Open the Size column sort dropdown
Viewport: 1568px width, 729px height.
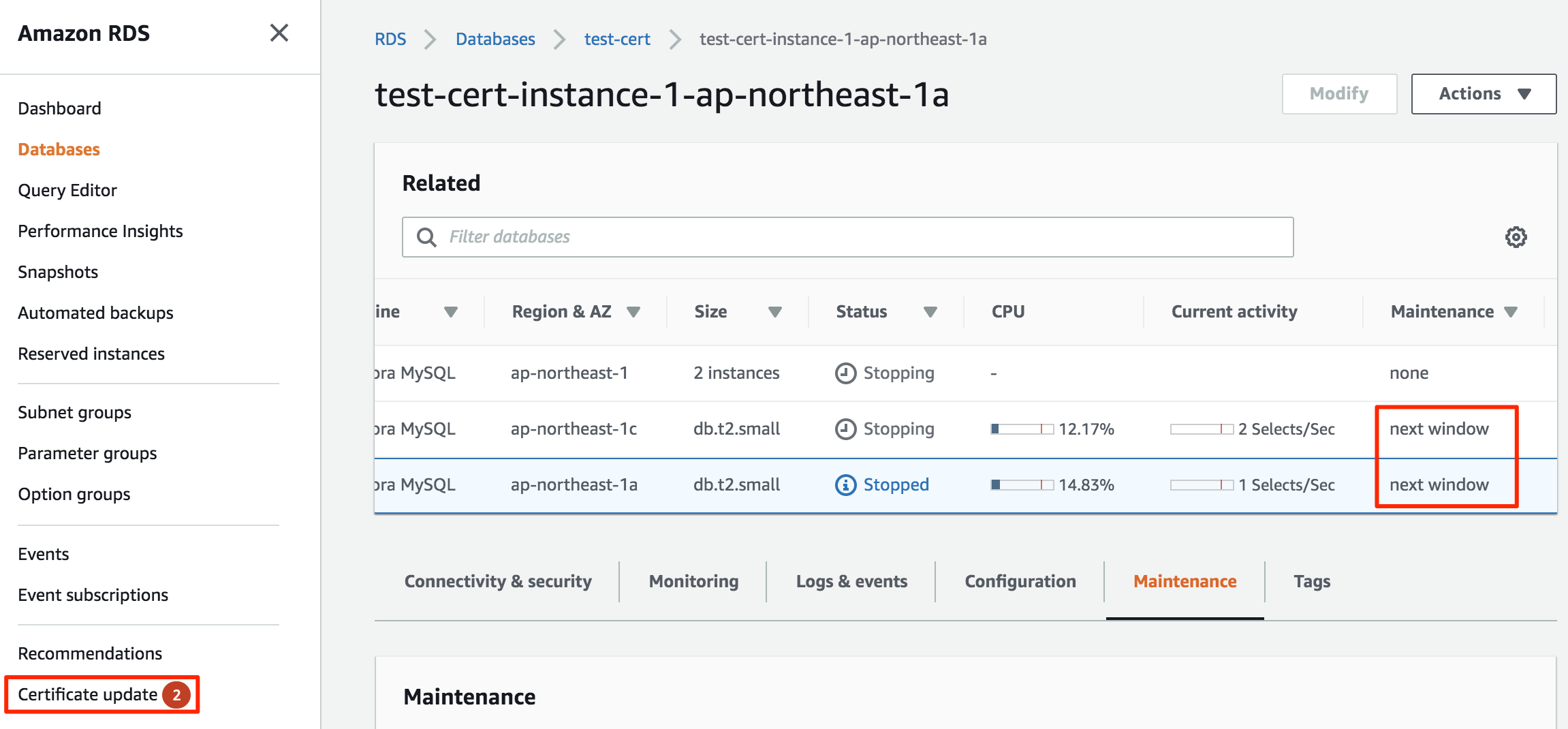click(x=776, y=311)
